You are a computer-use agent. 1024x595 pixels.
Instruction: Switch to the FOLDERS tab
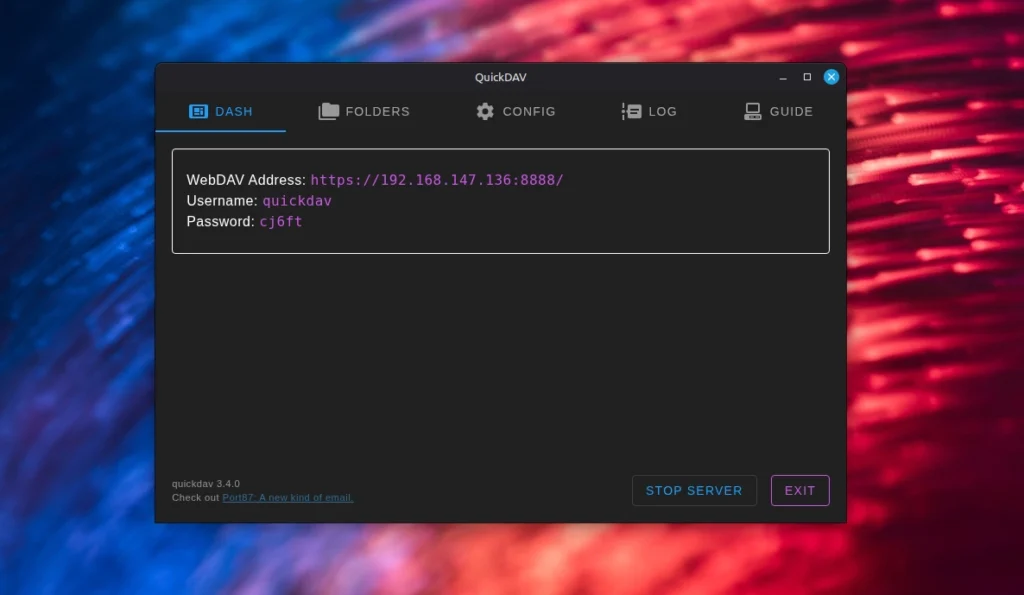375,111
